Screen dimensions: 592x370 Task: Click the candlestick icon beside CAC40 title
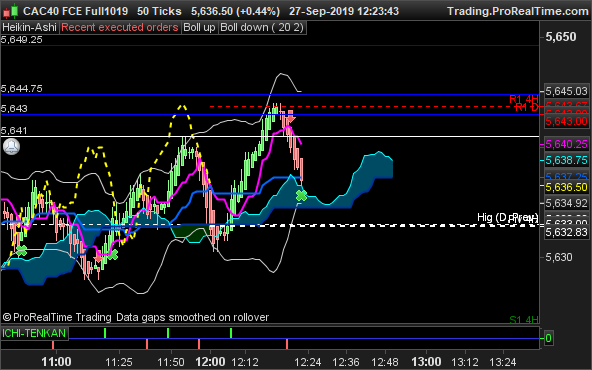point(11,11)
